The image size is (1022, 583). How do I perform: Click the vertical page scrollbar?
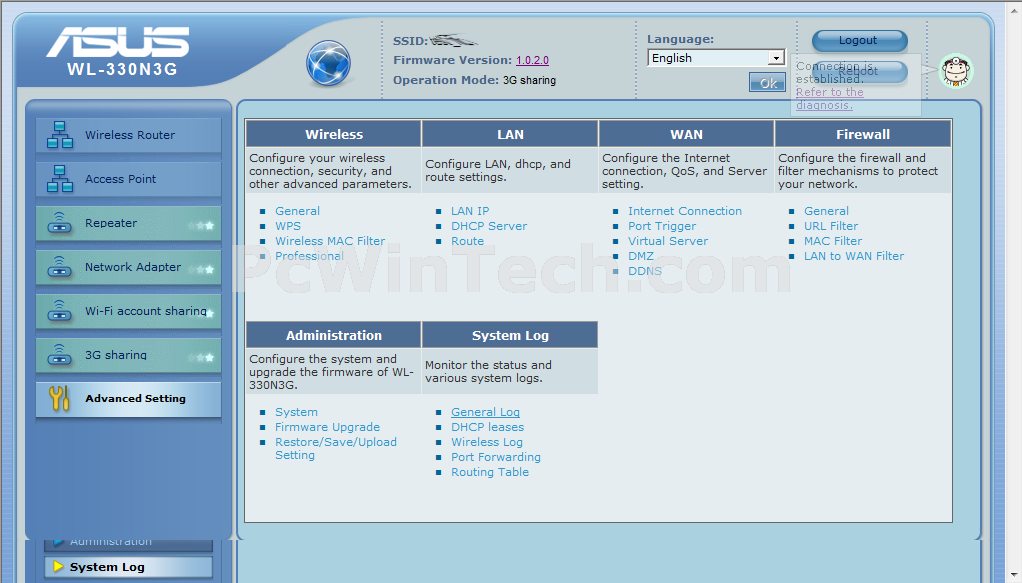coord(1013,292)
